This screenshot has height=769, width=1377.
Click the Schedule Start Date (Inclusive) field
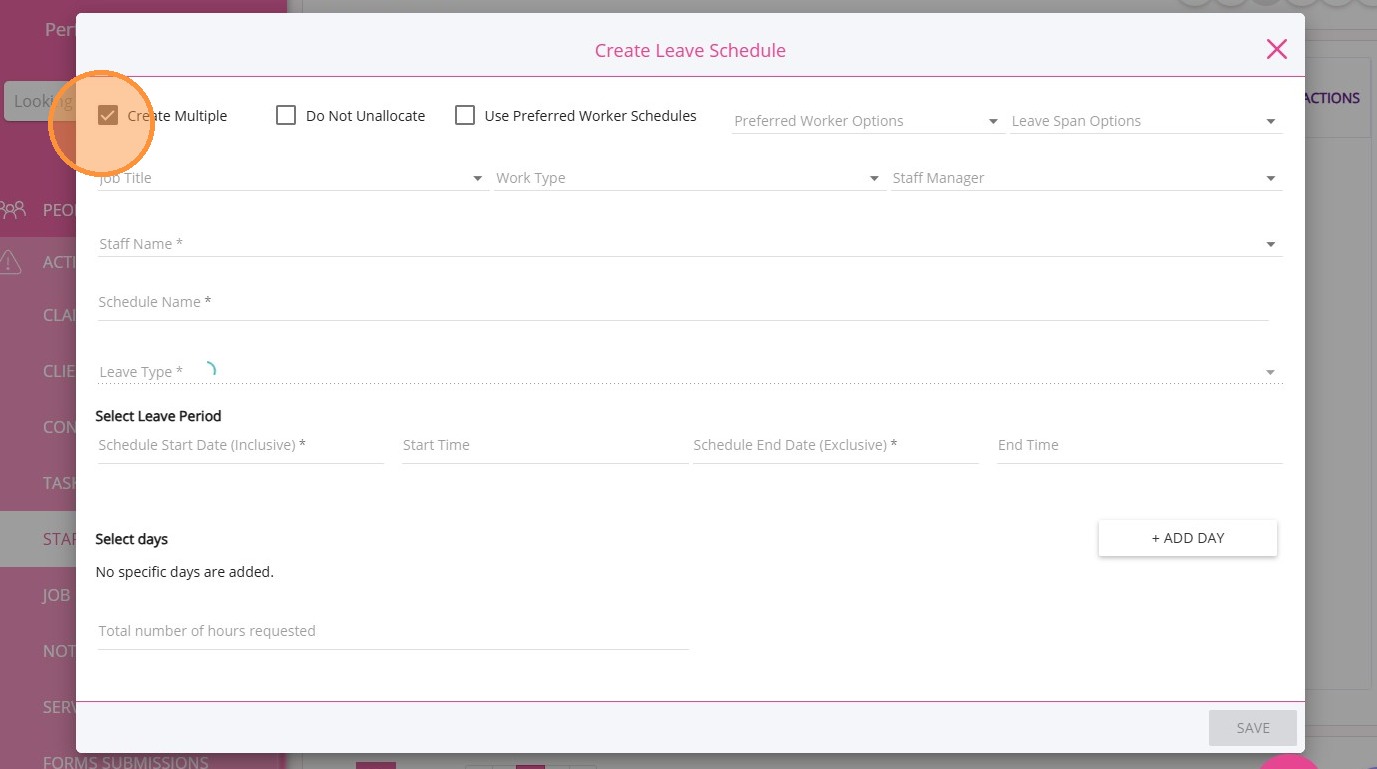tap(241, 446)
